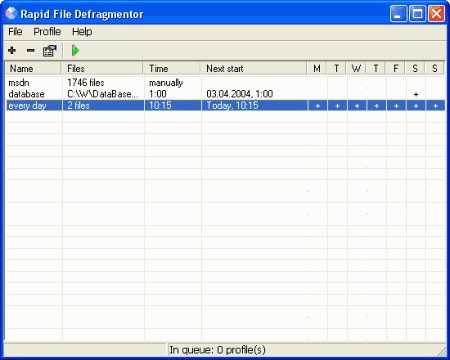Click the M Monday column header

pos(317,68)
